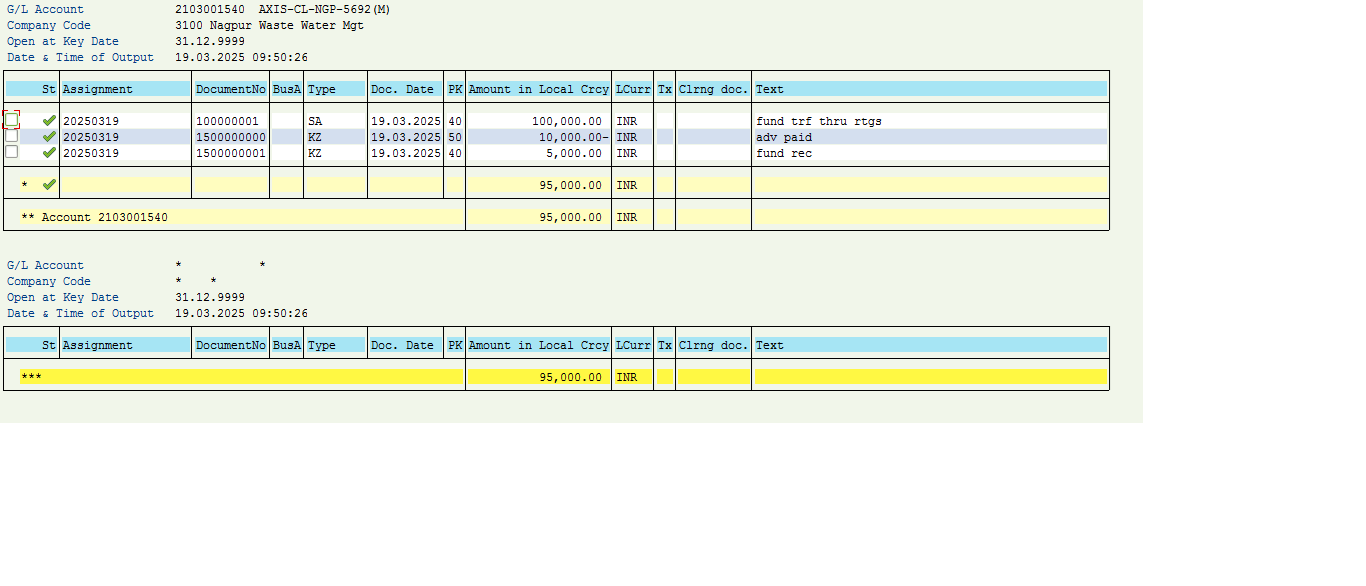
Task: Click 'Assignment' column header in upper table
Action: (x=98, y=89)
